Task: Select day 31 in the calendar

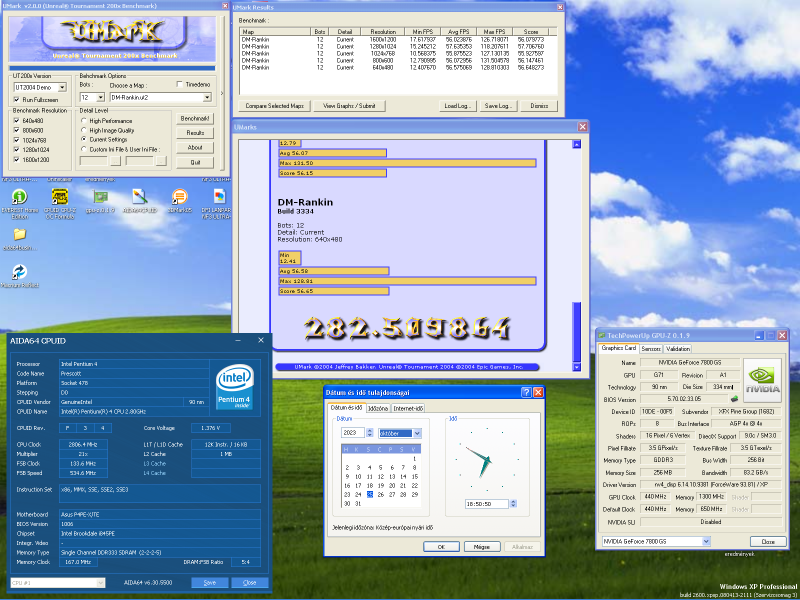Action: tap(358, 504)
